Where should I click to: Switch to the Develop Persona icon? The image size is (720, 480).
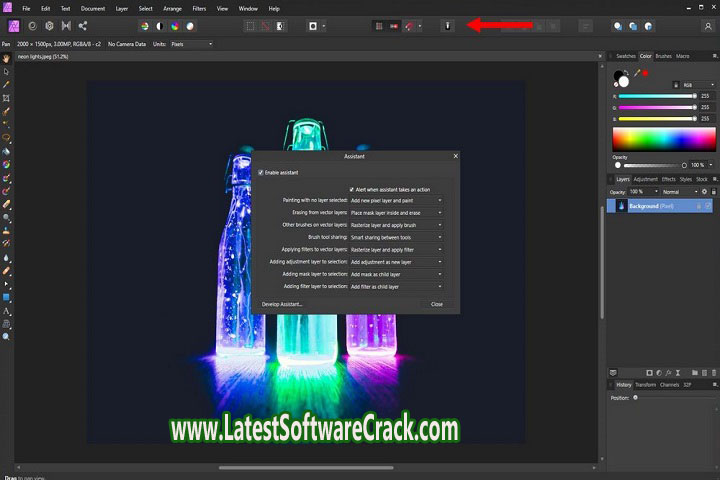[x=49, y=26]
